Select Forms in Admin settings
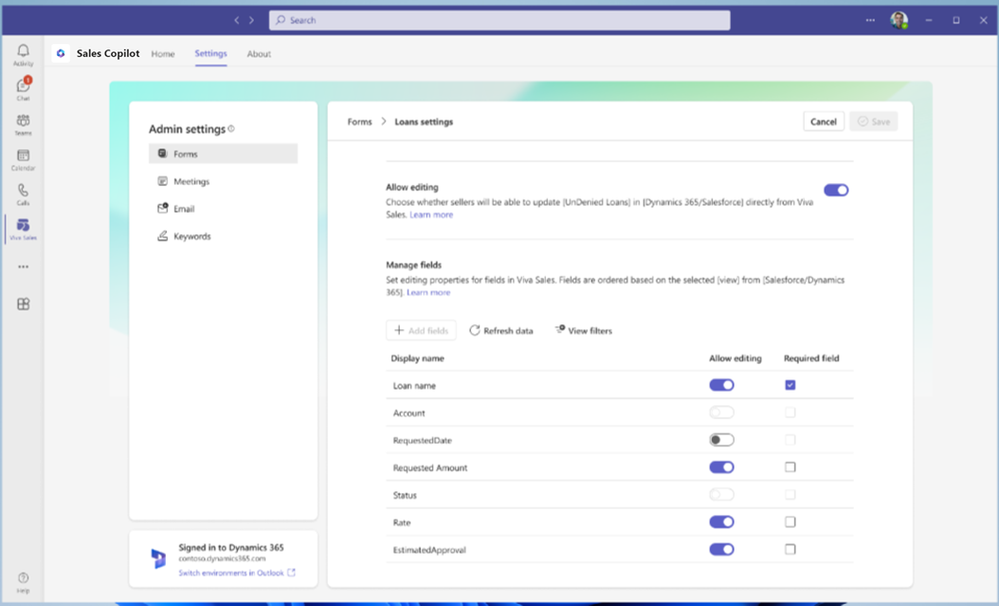Screen dimensions: 999x606 [x=223, y=154]
